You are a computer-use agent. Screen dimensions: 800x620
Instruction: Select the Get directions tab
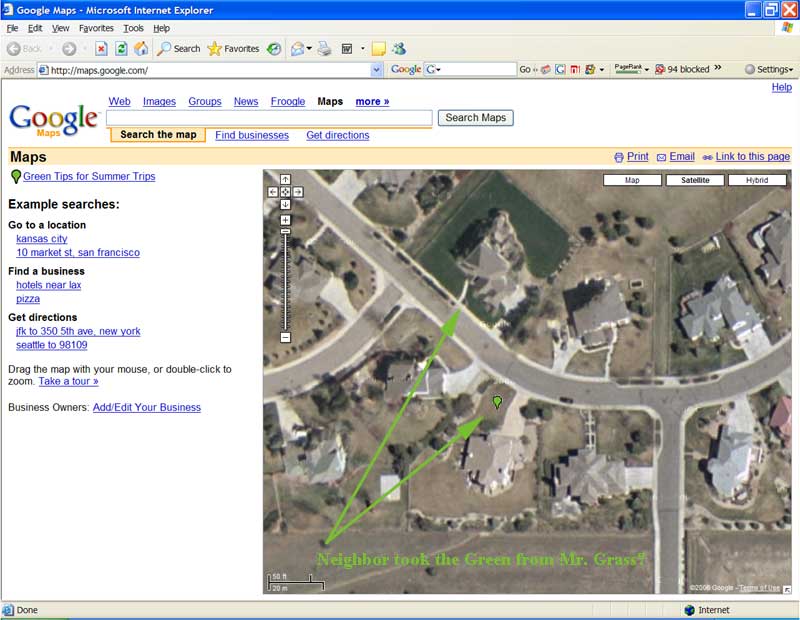coord(338,135)
